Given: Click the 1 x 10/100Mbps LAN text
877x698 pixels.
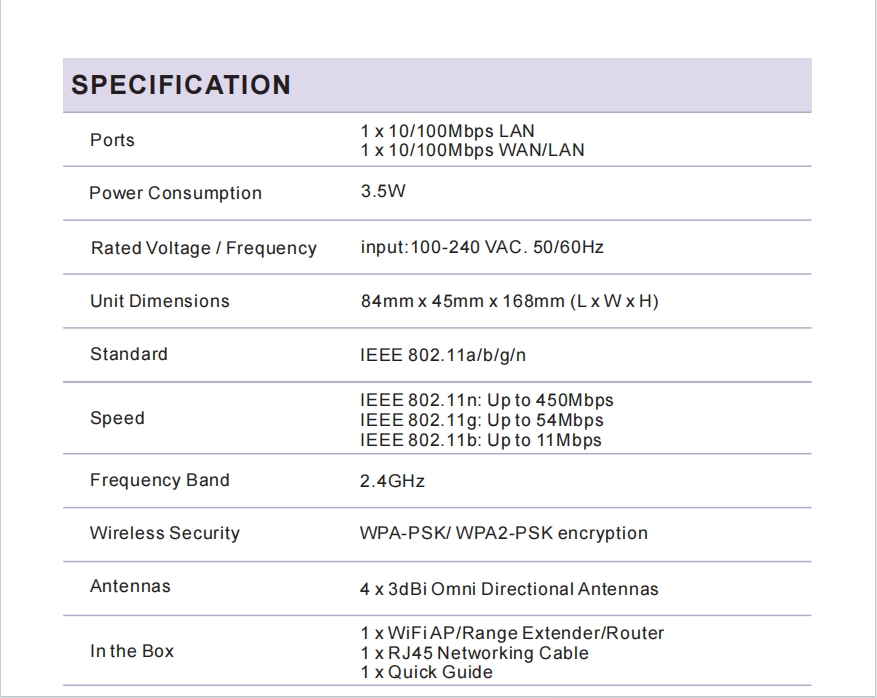Looking at the screenshot, I should 447,131.
